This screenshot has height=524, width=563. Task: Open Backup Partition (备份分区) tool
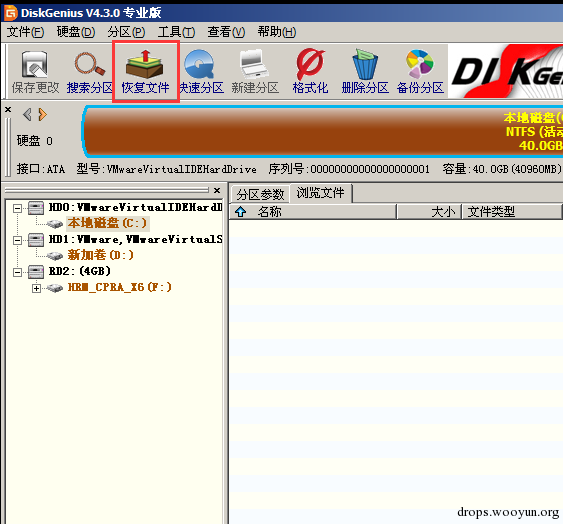420,72
